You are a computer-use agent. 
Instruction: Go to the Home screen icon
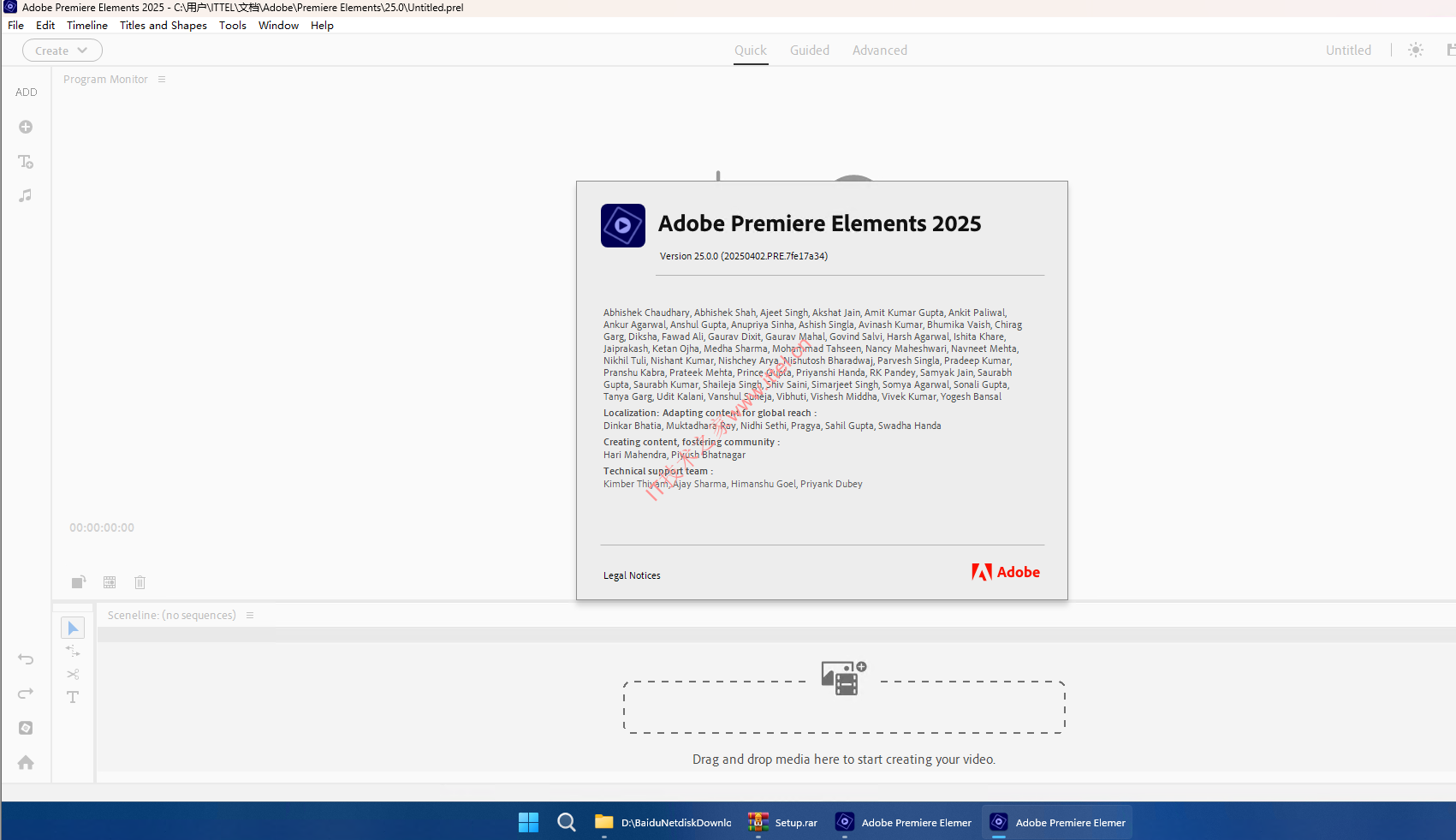26,762
